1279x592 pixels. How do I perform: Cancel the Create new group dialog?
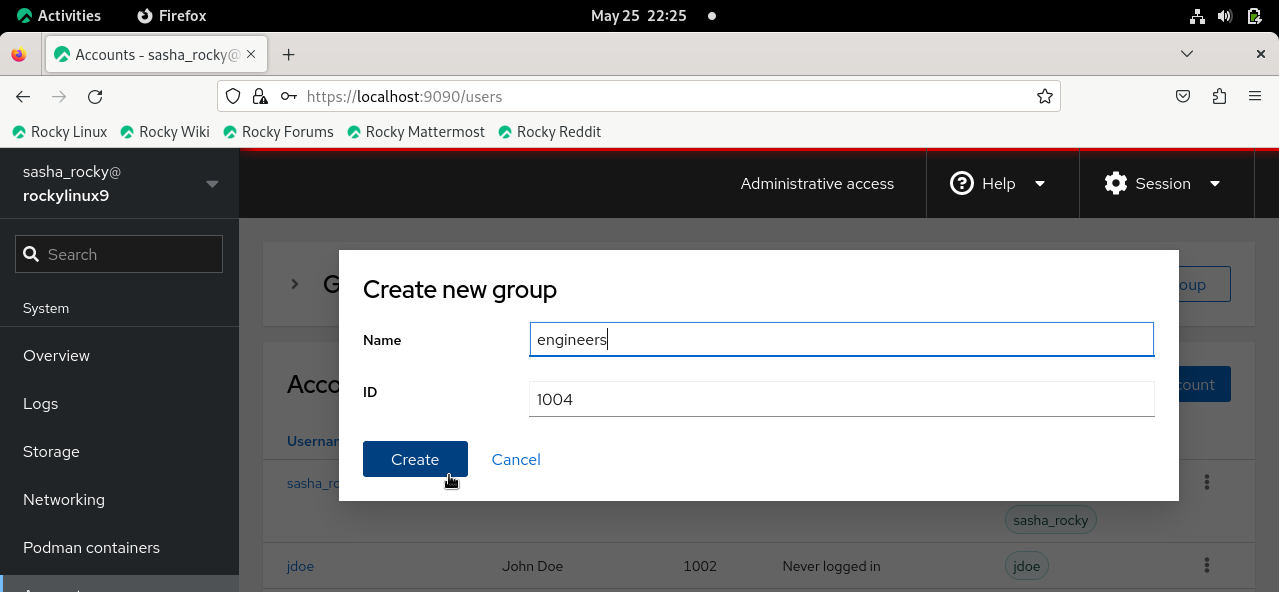pyautogui.click(x=516, y=459)
